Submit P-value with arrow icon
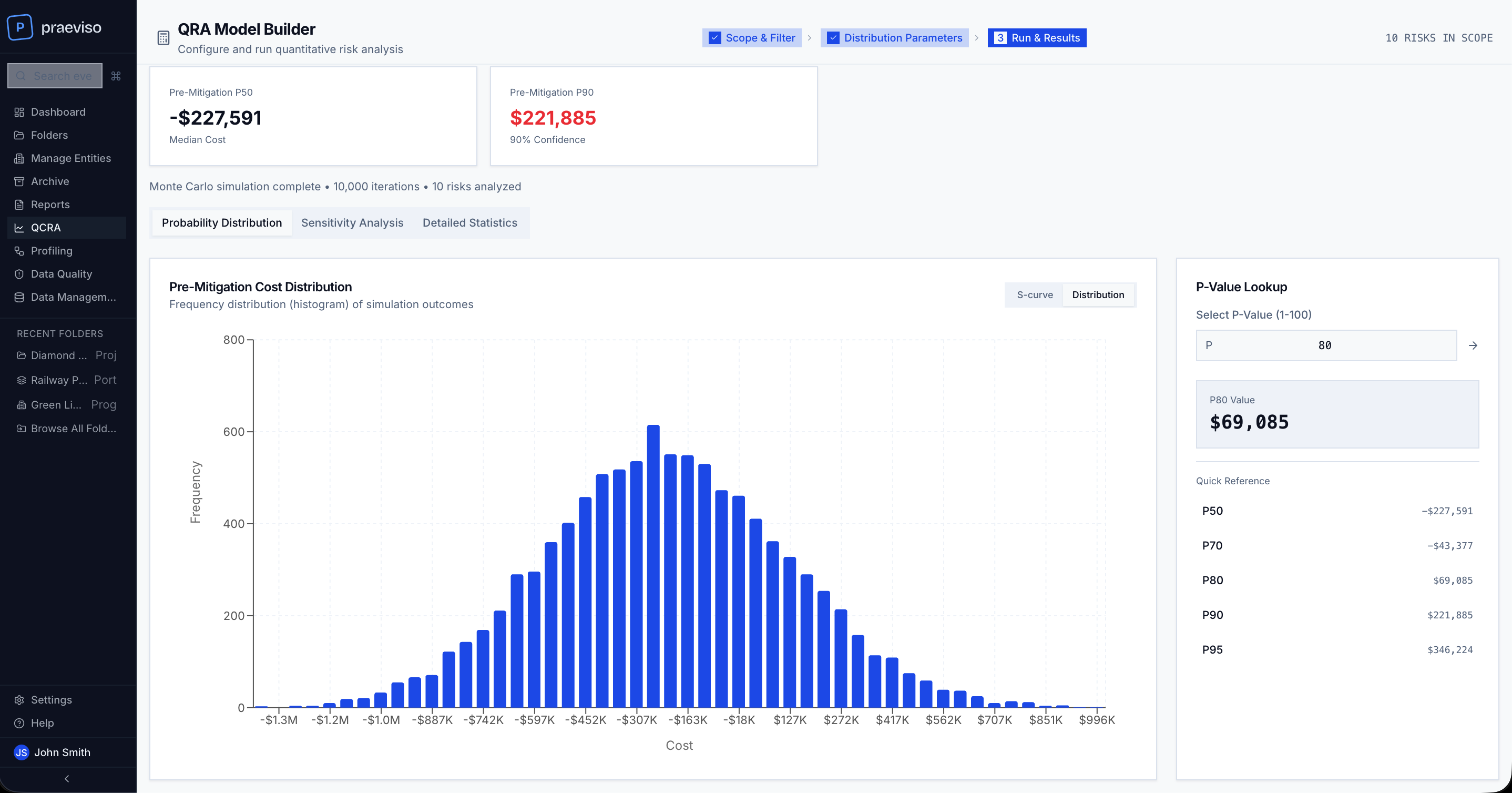The image size is (1512, 794). tap(1473, 345)
